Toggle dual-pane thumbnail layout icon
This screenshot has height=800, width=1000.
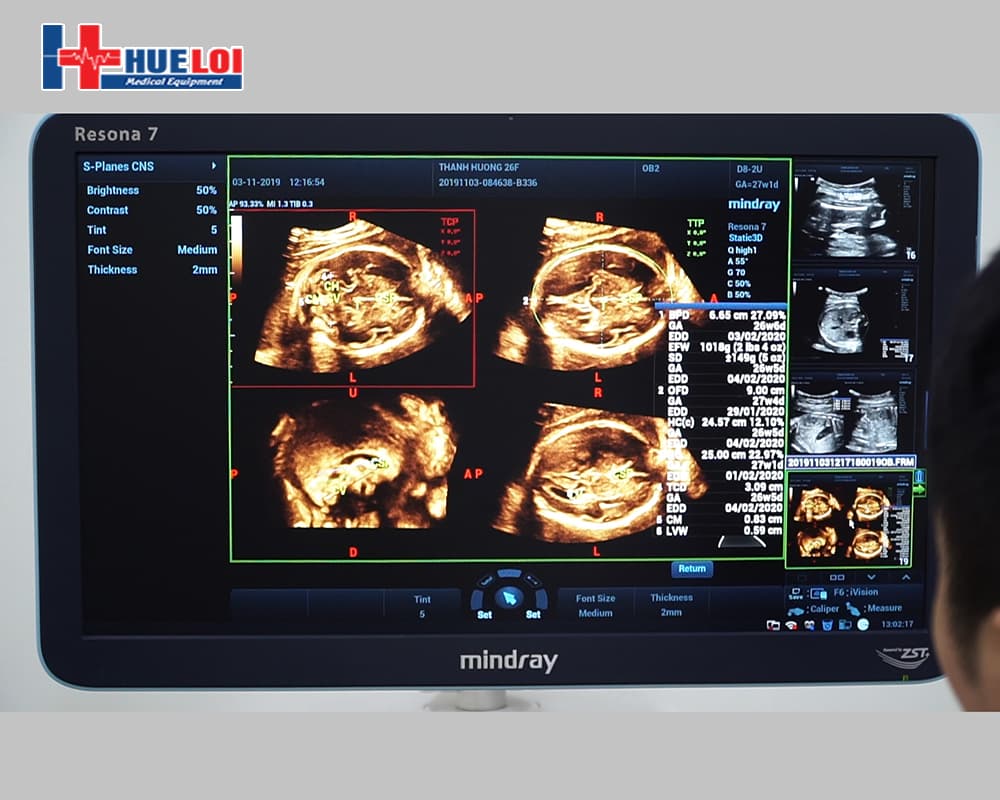coord(836,577)
